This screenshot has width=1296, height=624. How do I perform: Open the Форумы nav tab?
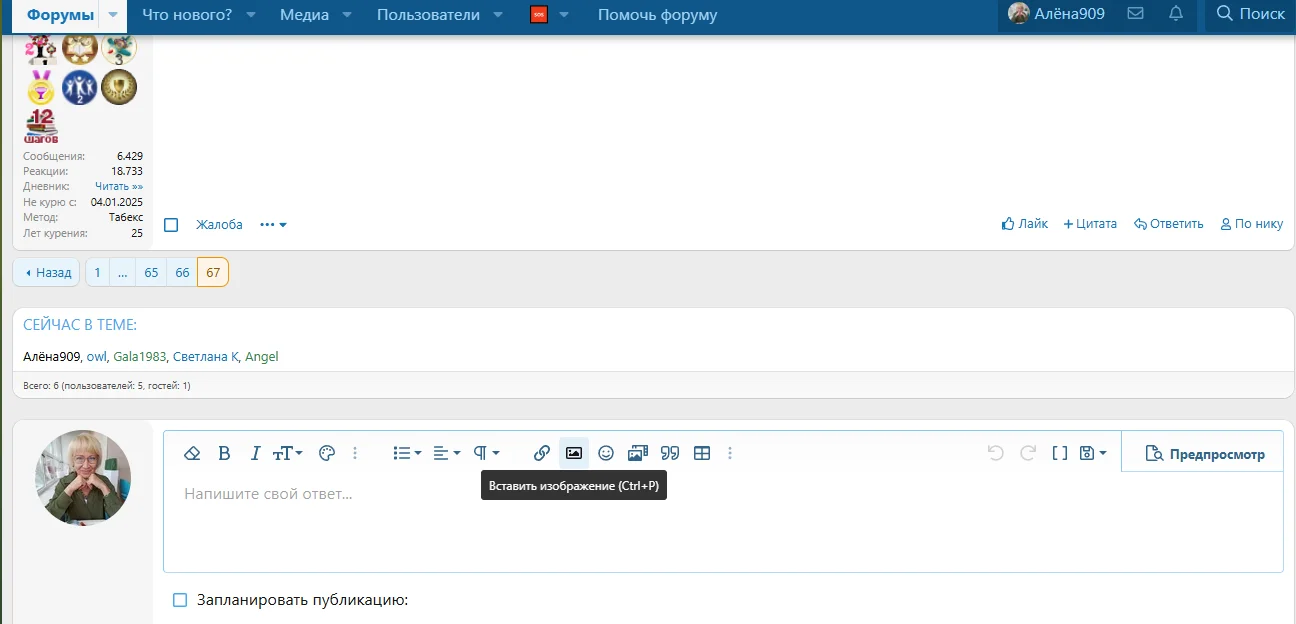(x=60, y=15)
